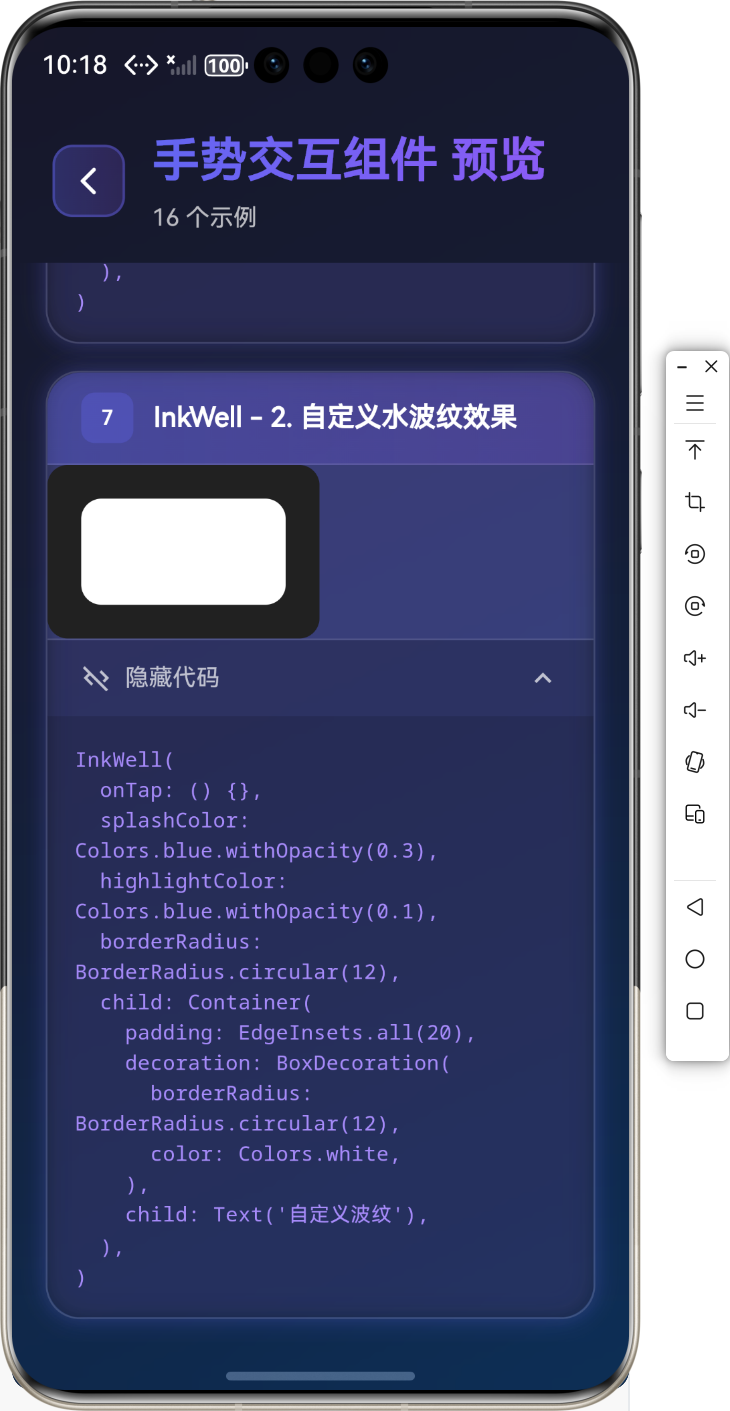Click the developer connection status icon
730x1411 pixels.
click(x=141, y=65)
